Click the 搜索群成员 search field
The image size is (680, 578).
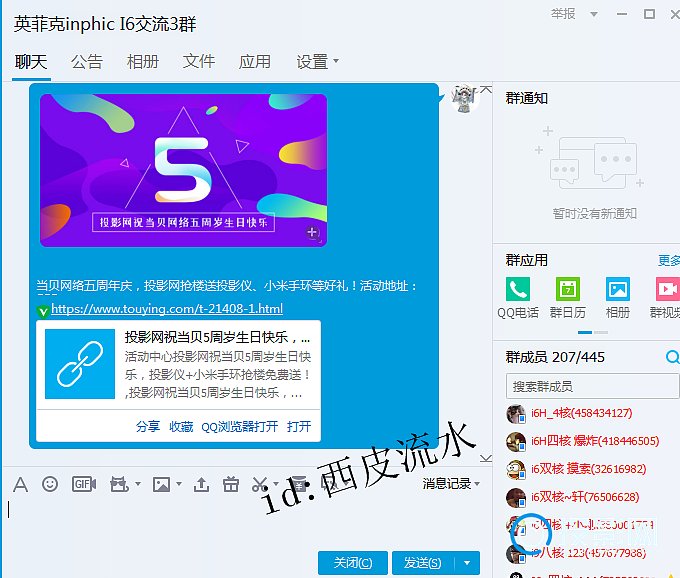[x=592, y=386]
